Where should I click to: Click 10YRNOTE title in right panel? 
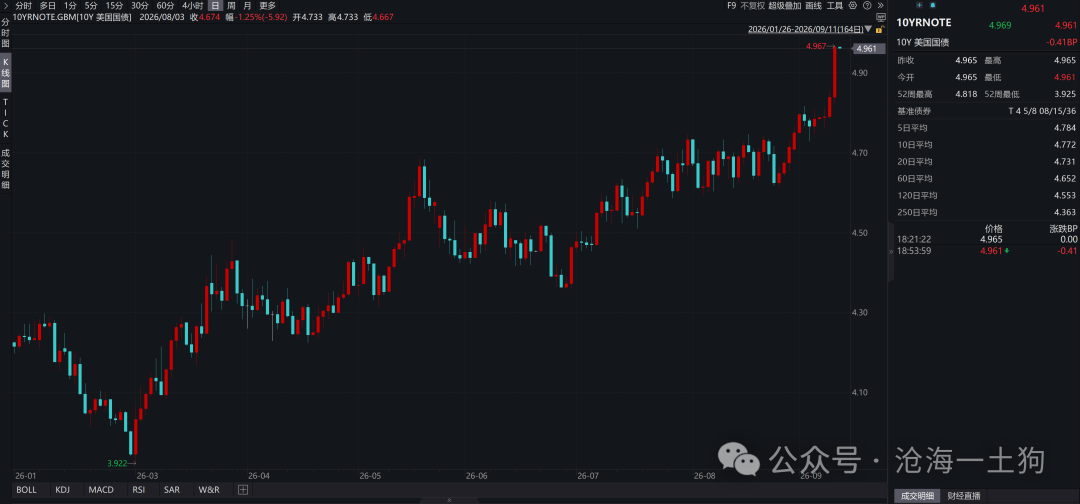(924, 22)
